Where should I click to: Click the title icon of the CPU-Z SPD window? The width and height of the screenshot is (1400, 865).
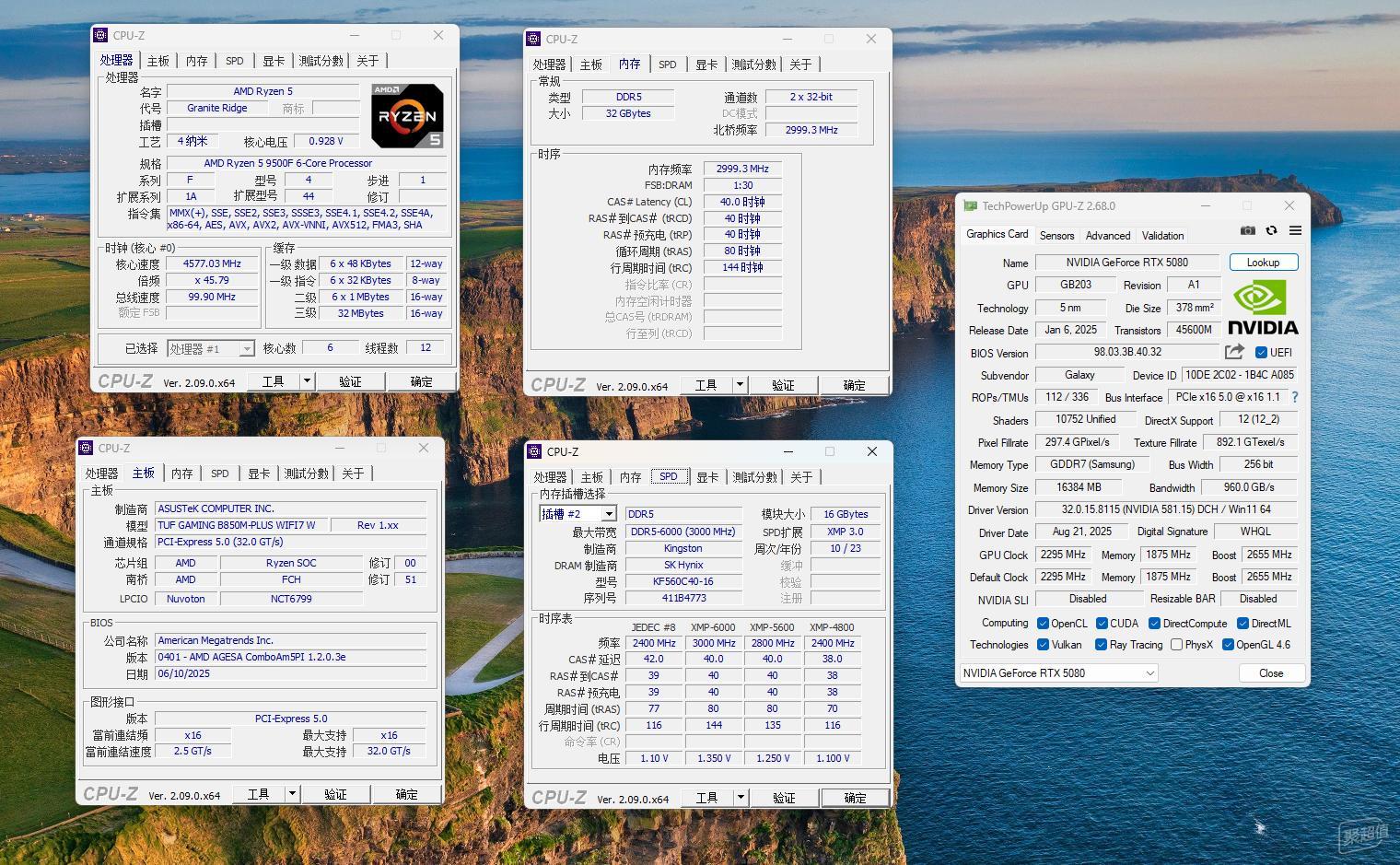coord(534,451)
